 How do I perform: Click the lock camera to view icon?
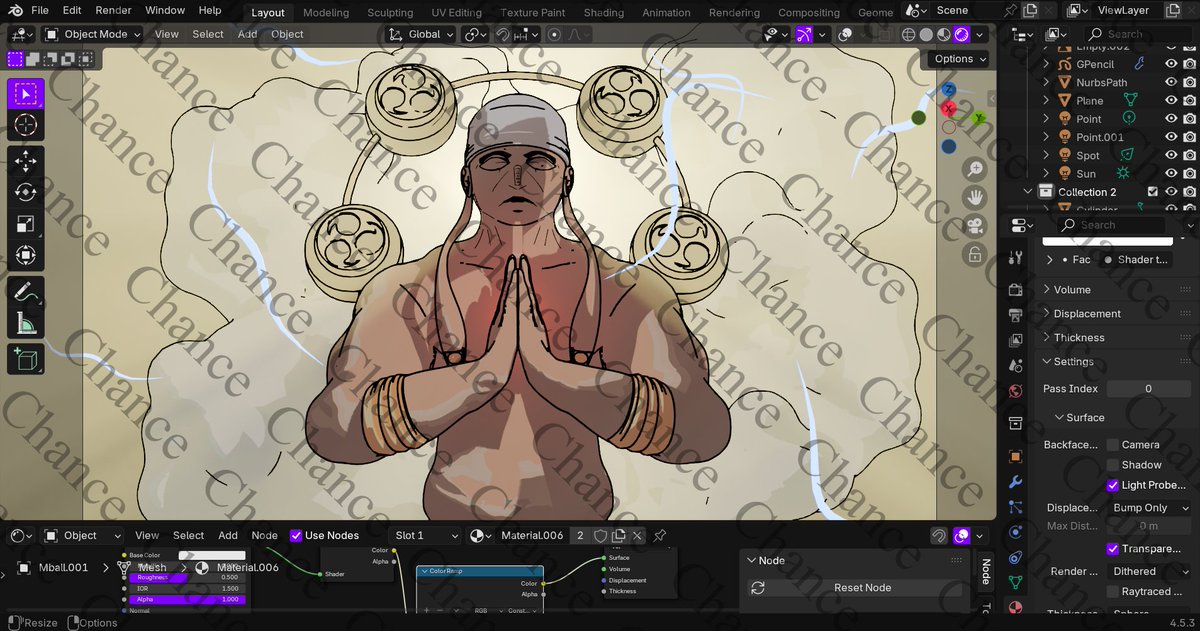click(975, 254)
